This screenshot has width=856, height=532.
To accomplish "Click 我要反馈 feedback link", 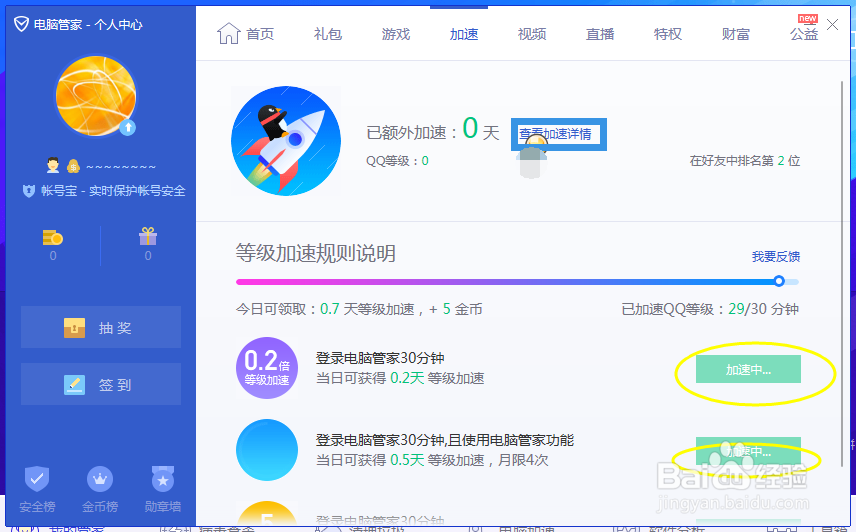I will click(776, 256).
